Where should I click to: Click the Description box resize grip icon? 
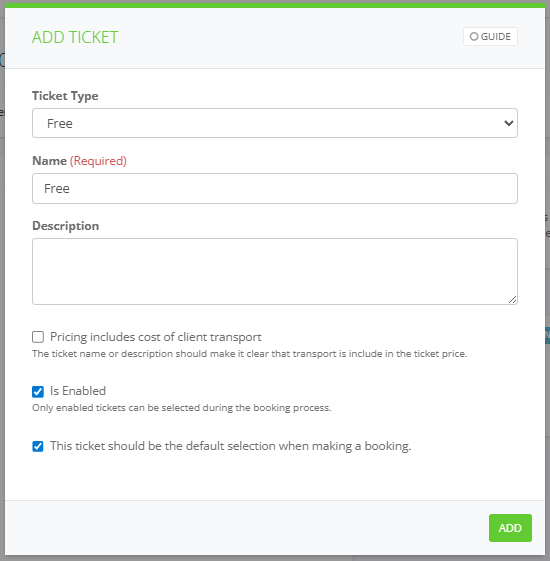tap(512, 300)
